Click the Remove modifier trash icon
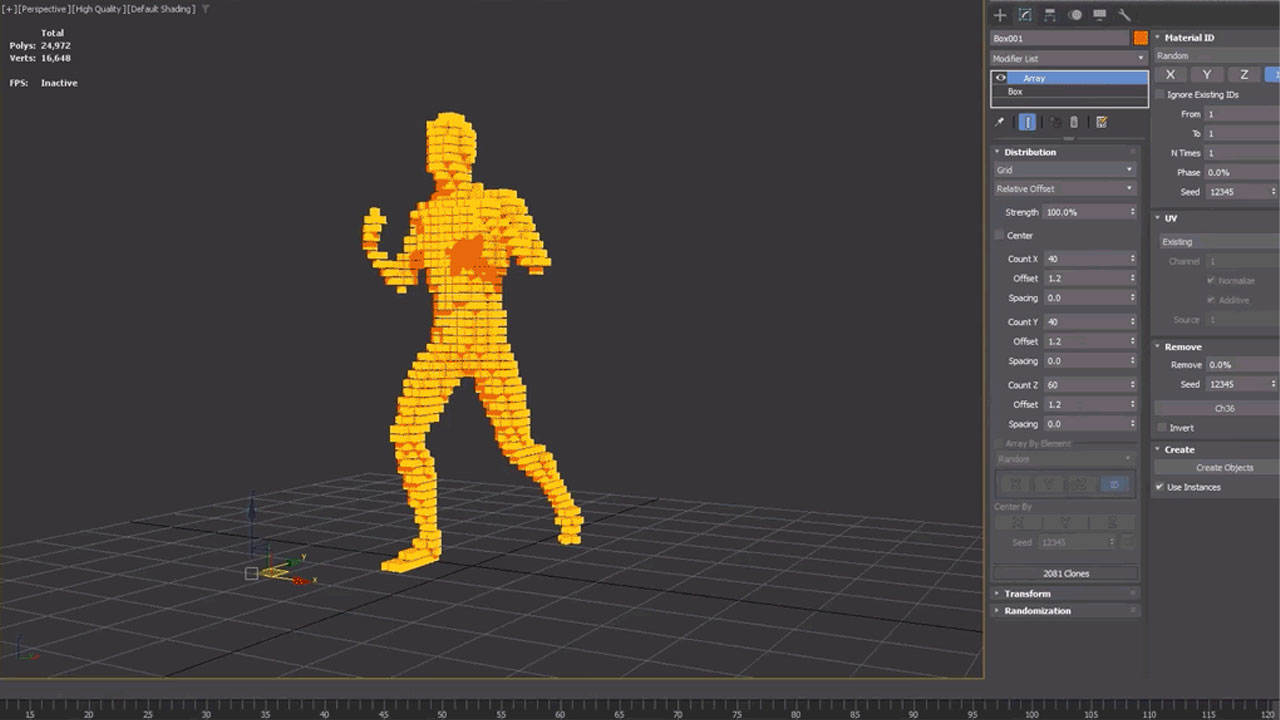1280x720 pixels. pos(1074,121)
